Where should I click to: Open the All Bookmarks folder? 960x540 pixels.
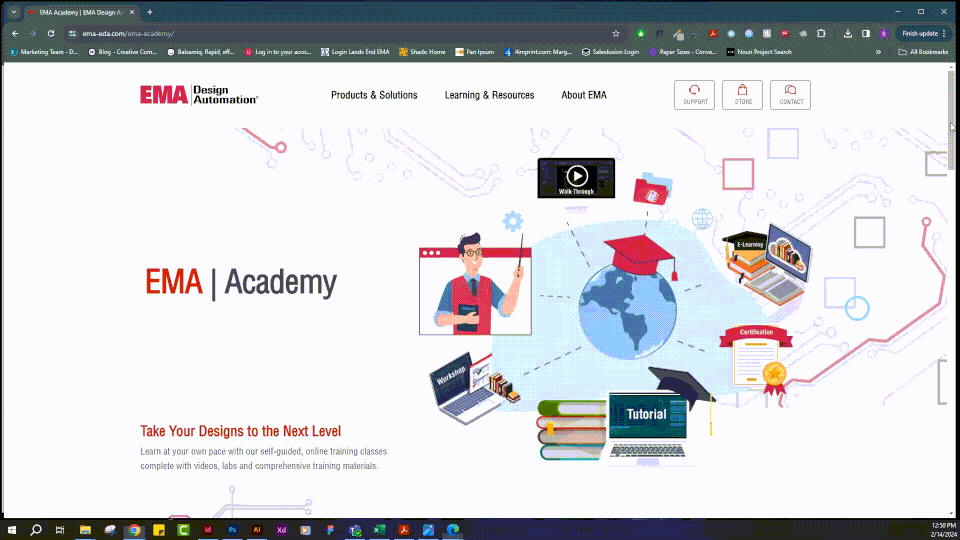pyautogui.click(x=923, y=52)
